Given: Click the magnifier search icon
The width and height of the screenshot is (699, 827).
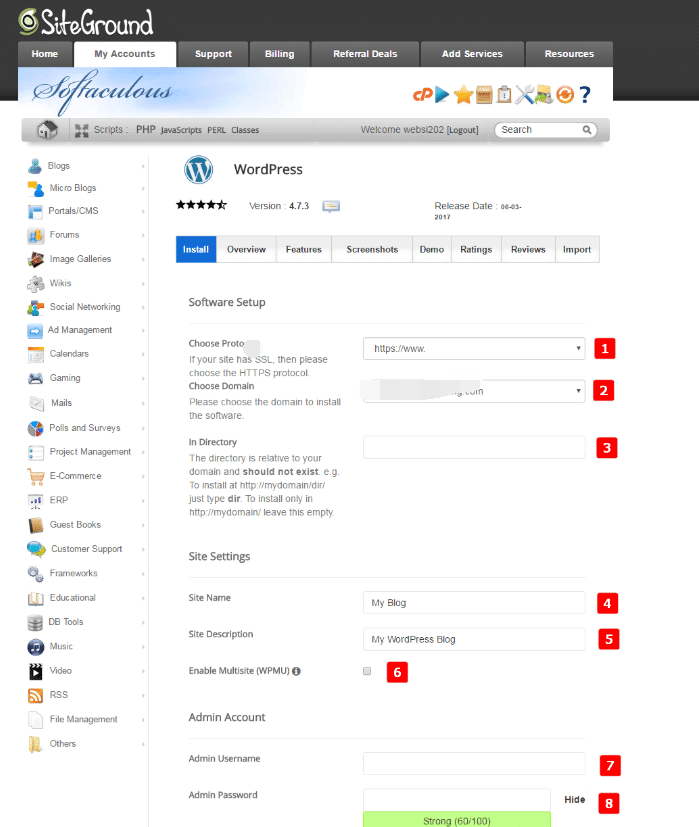Looking at the screenshot, I should pos(587,130).
